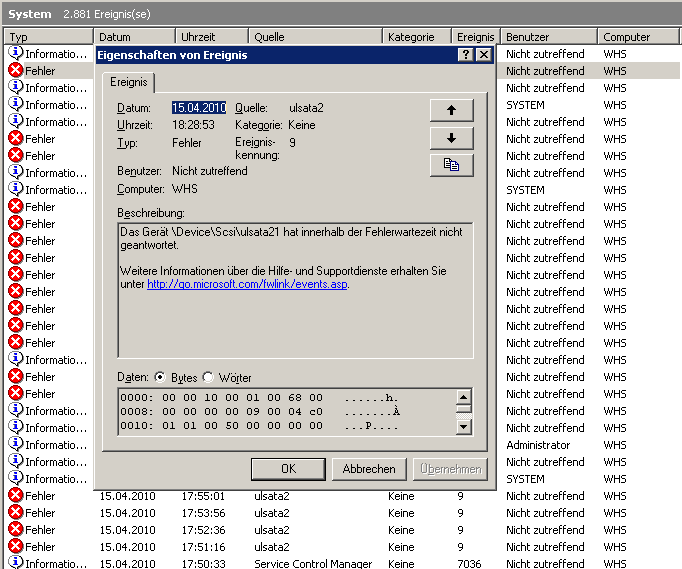682x569 pixels.
Task: Select the 17:53:56 time cell
Action: click(x=203, y=513)
